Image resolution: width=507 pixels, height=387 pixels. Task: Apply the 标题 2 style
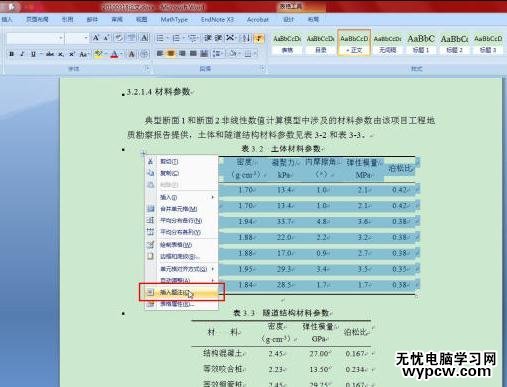tap(454, 43)
